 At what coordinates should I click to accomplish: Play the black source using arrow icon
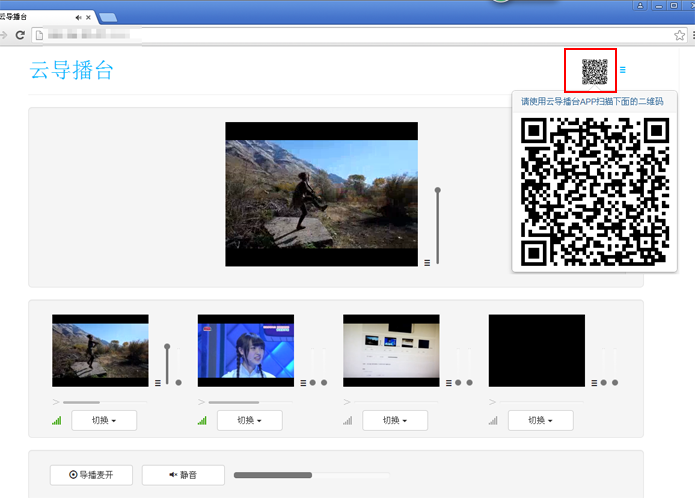(x=492, y=402)
